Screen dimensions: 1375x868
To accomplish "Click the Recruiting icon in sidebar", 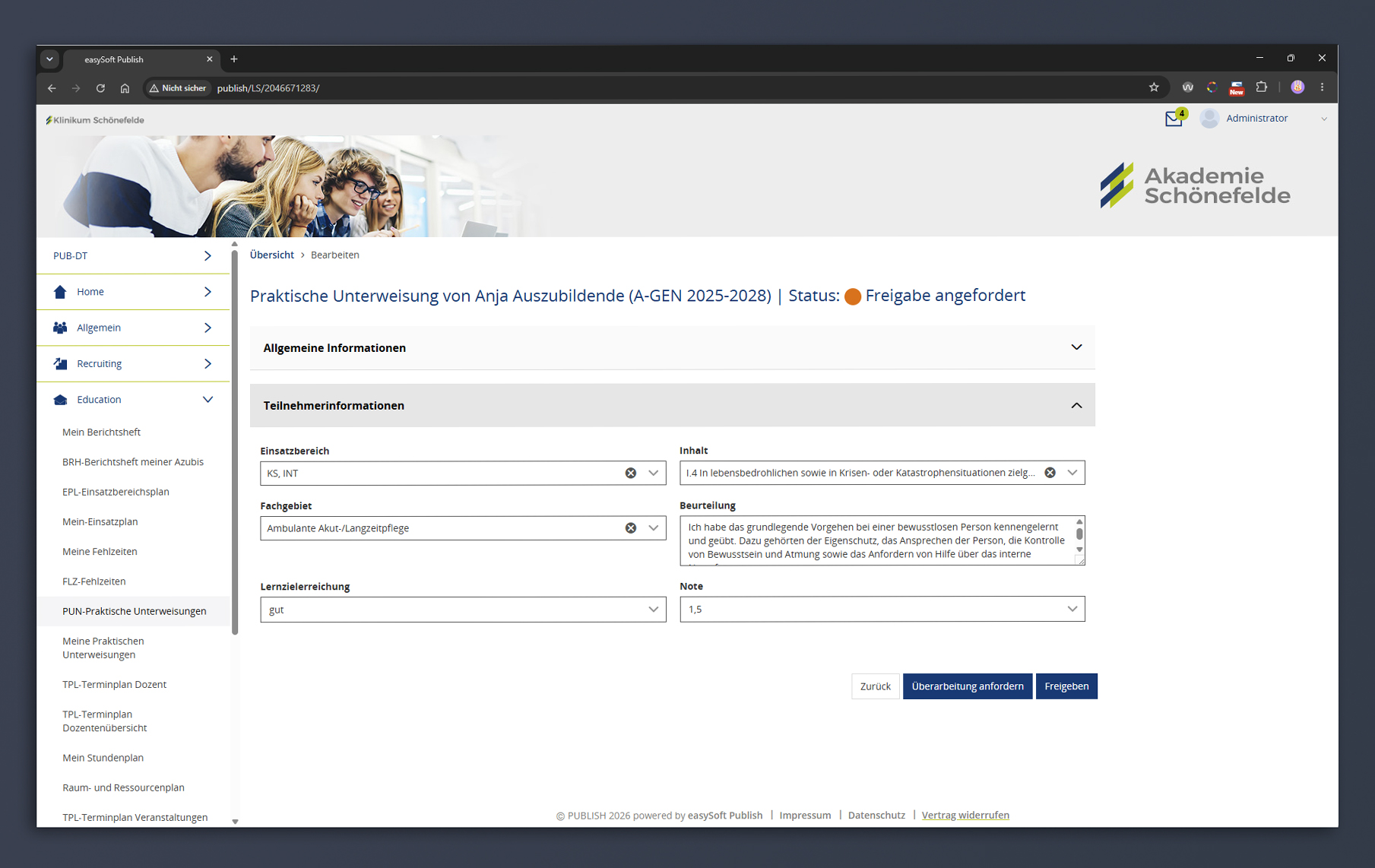I will click(x=60, y=363).
